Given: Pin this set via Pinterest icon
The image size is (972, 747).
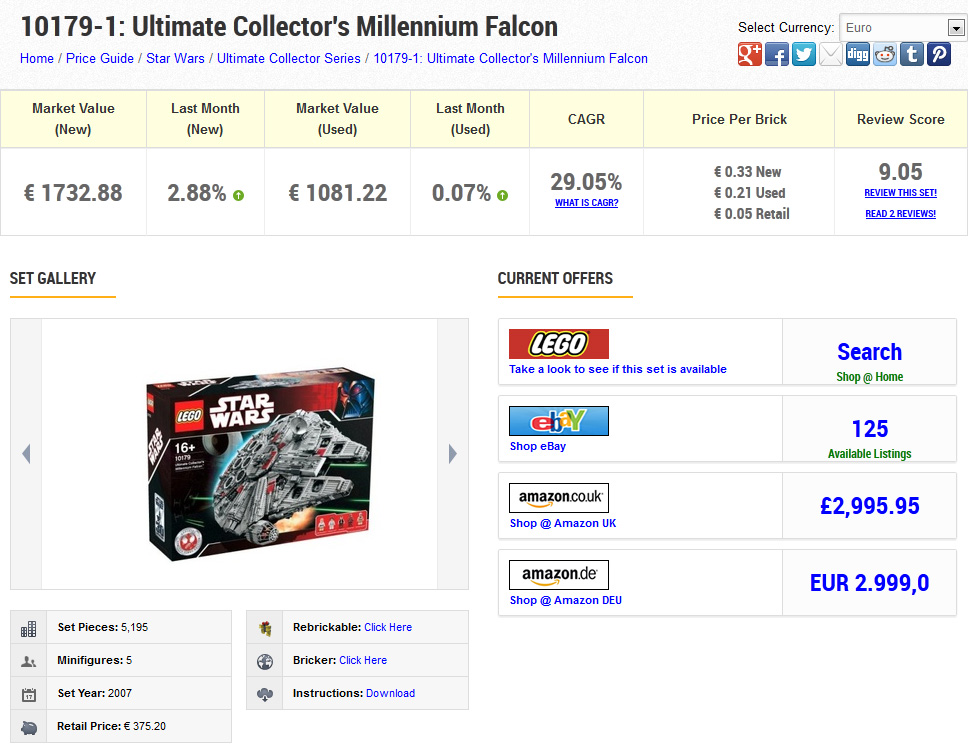Looking at the screenshot, I should point(939,55).
